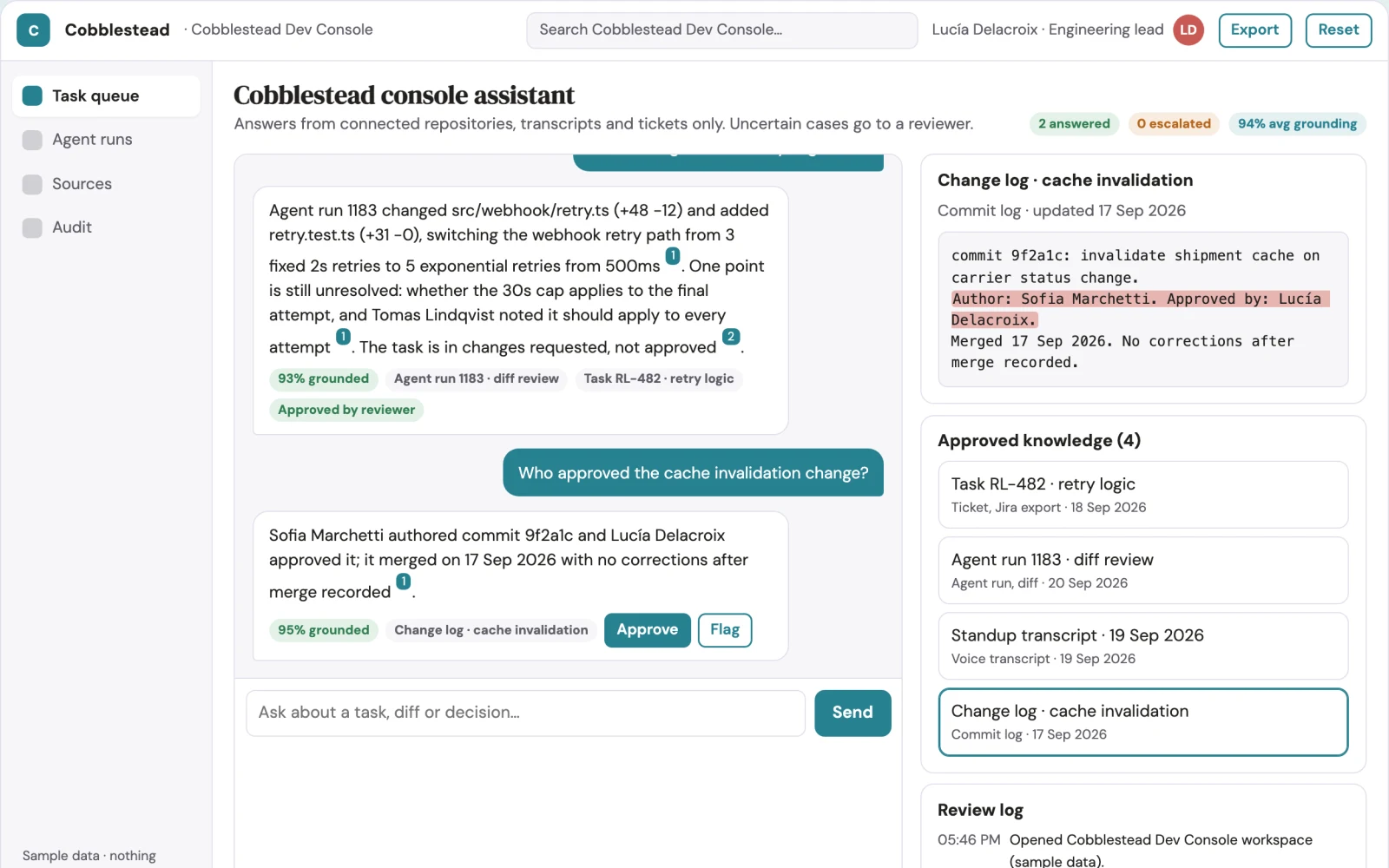Select the Sources sidebar icon
The image size is (1389, 868).
tap(32, 184)
